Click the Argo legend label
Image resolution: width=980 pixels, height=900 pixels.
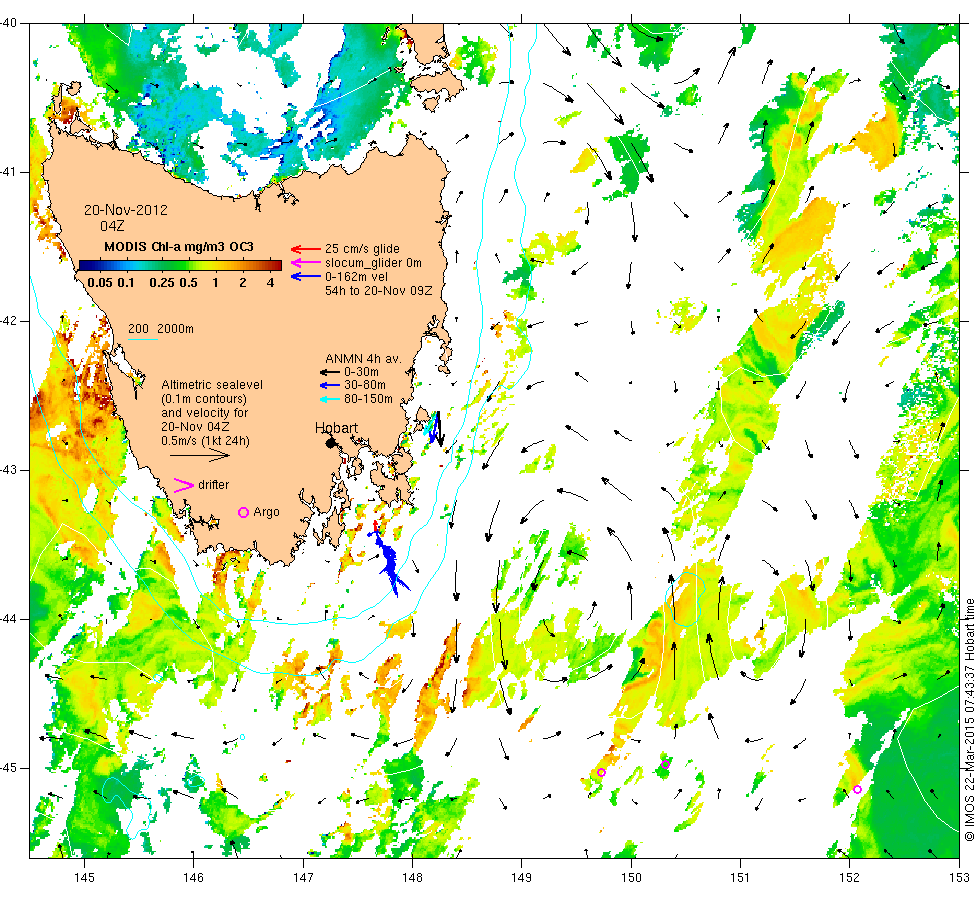click(266, 512)
